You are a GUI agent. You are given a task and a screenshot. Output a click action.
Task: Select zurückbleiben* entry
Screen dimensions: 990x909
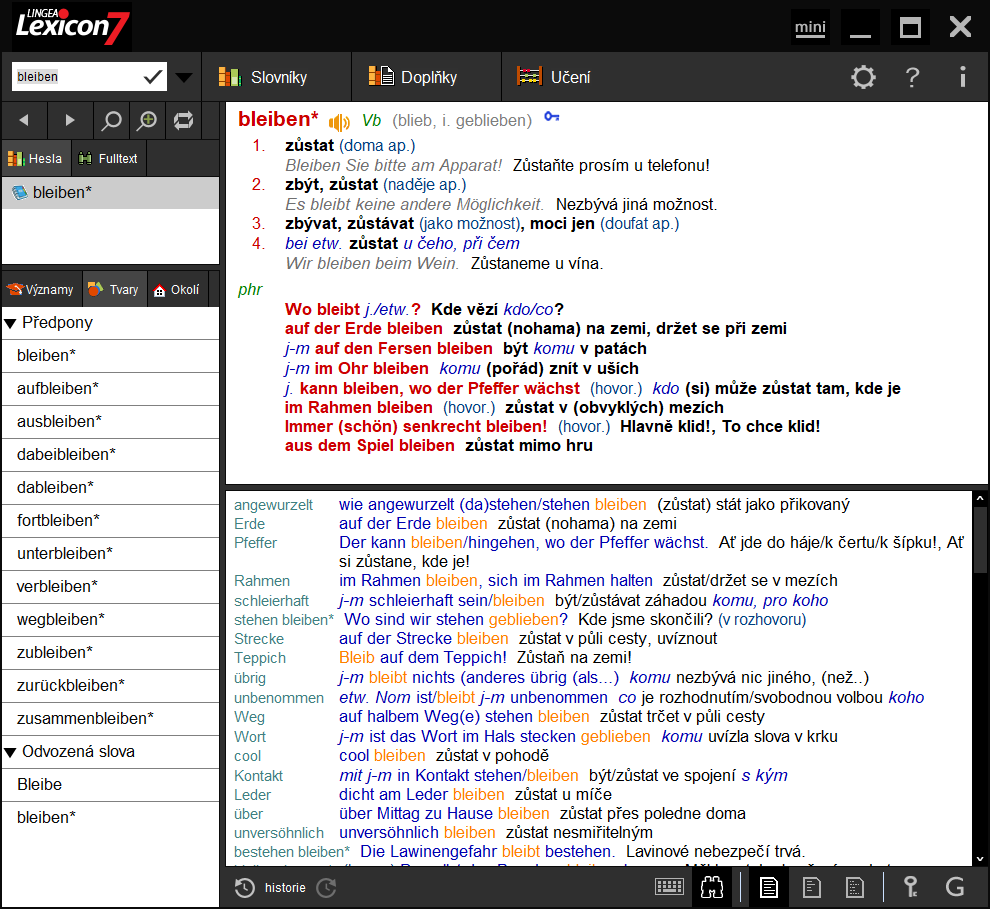point(110,686)
